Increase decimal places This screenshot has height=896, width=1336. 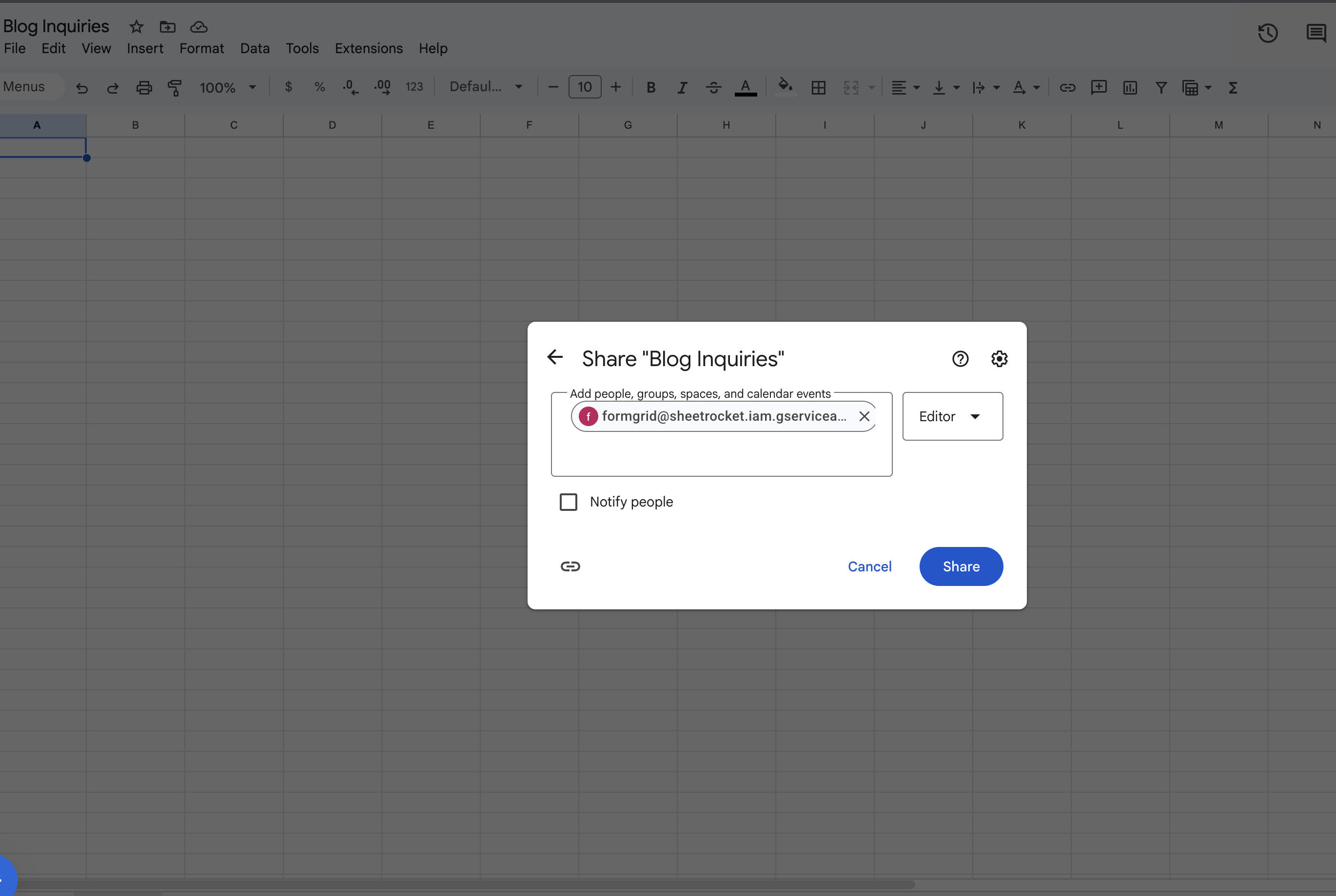[x=382, y=87]
